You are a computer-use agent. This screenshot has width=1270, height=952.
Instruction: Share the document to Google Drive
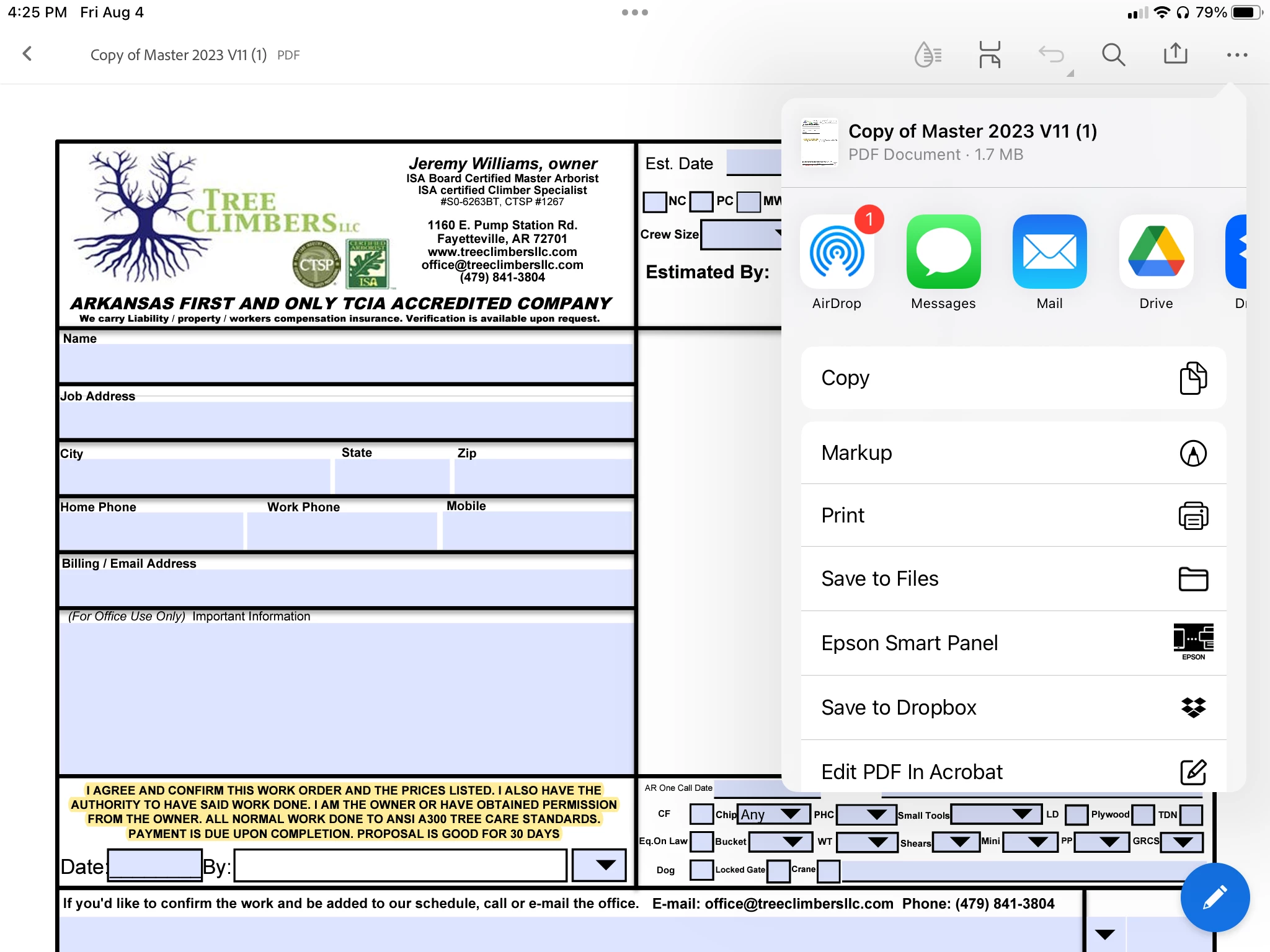click(1156, 252)
